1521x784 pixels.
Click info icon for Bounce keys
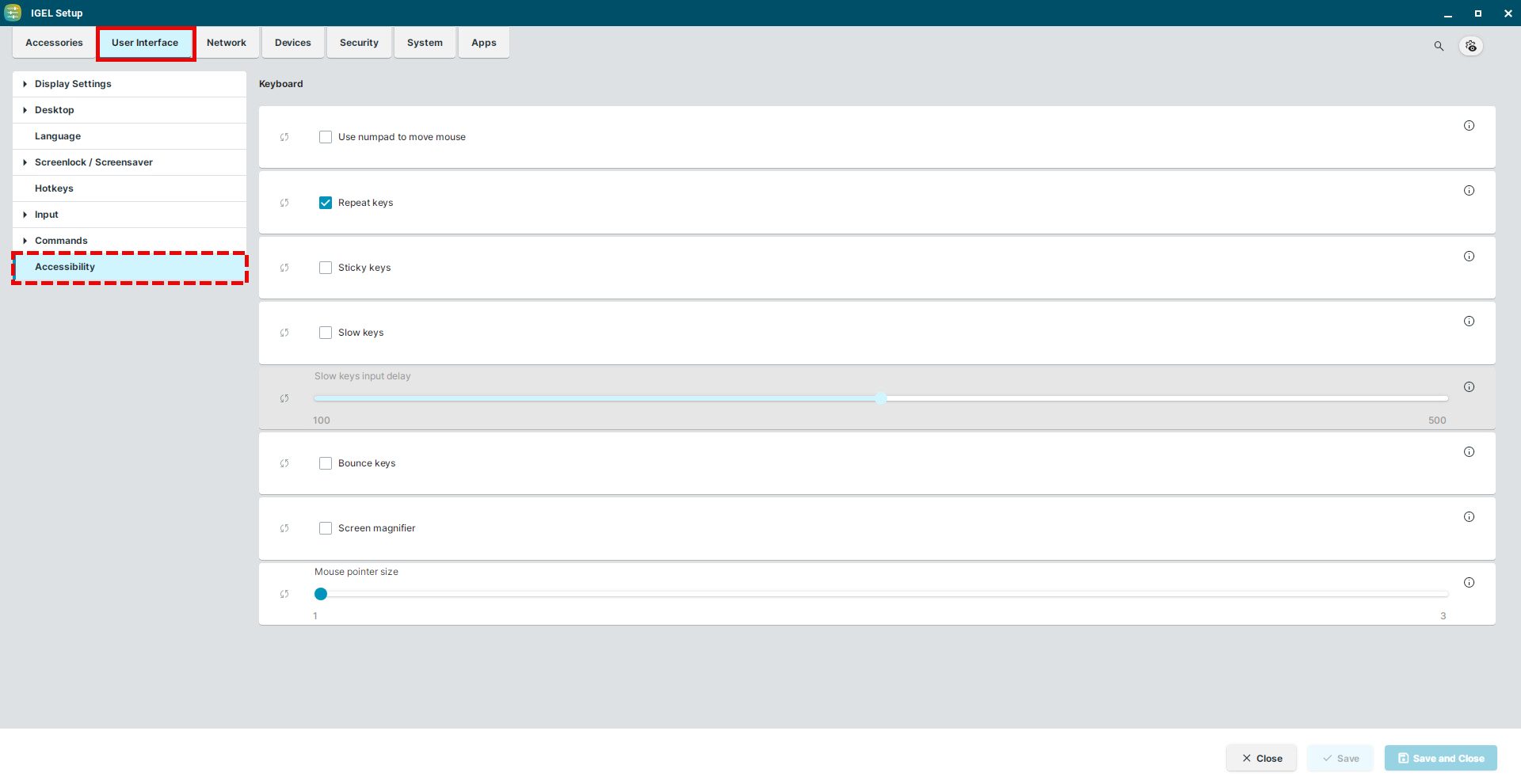(1469, 452)
